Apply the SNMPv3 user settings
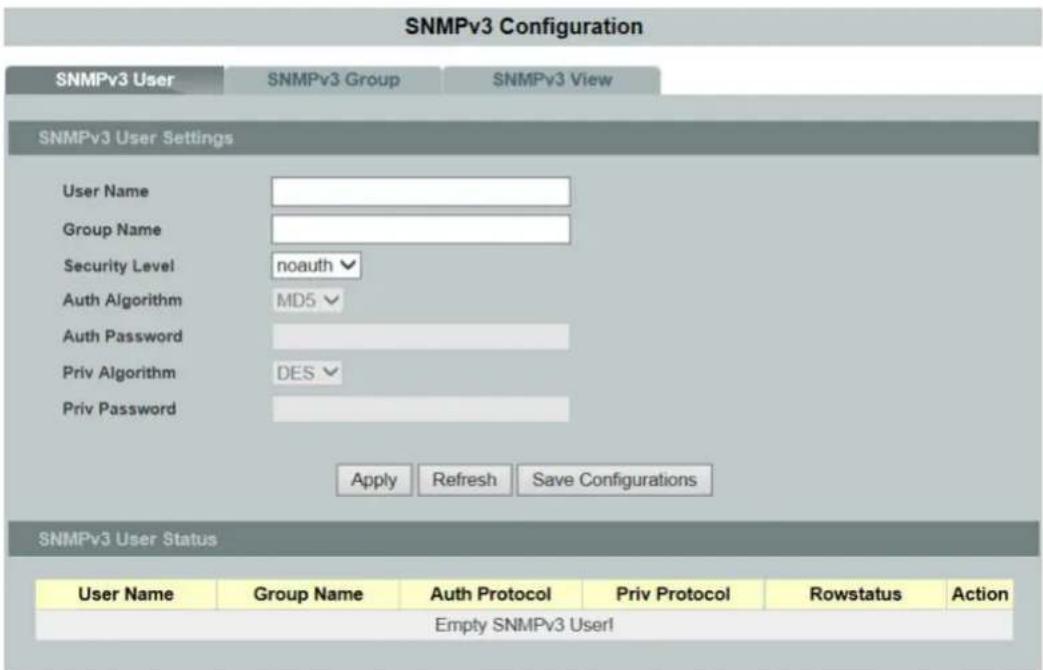This screenshot has height=670, width=1043. click(x=374, y=480)
